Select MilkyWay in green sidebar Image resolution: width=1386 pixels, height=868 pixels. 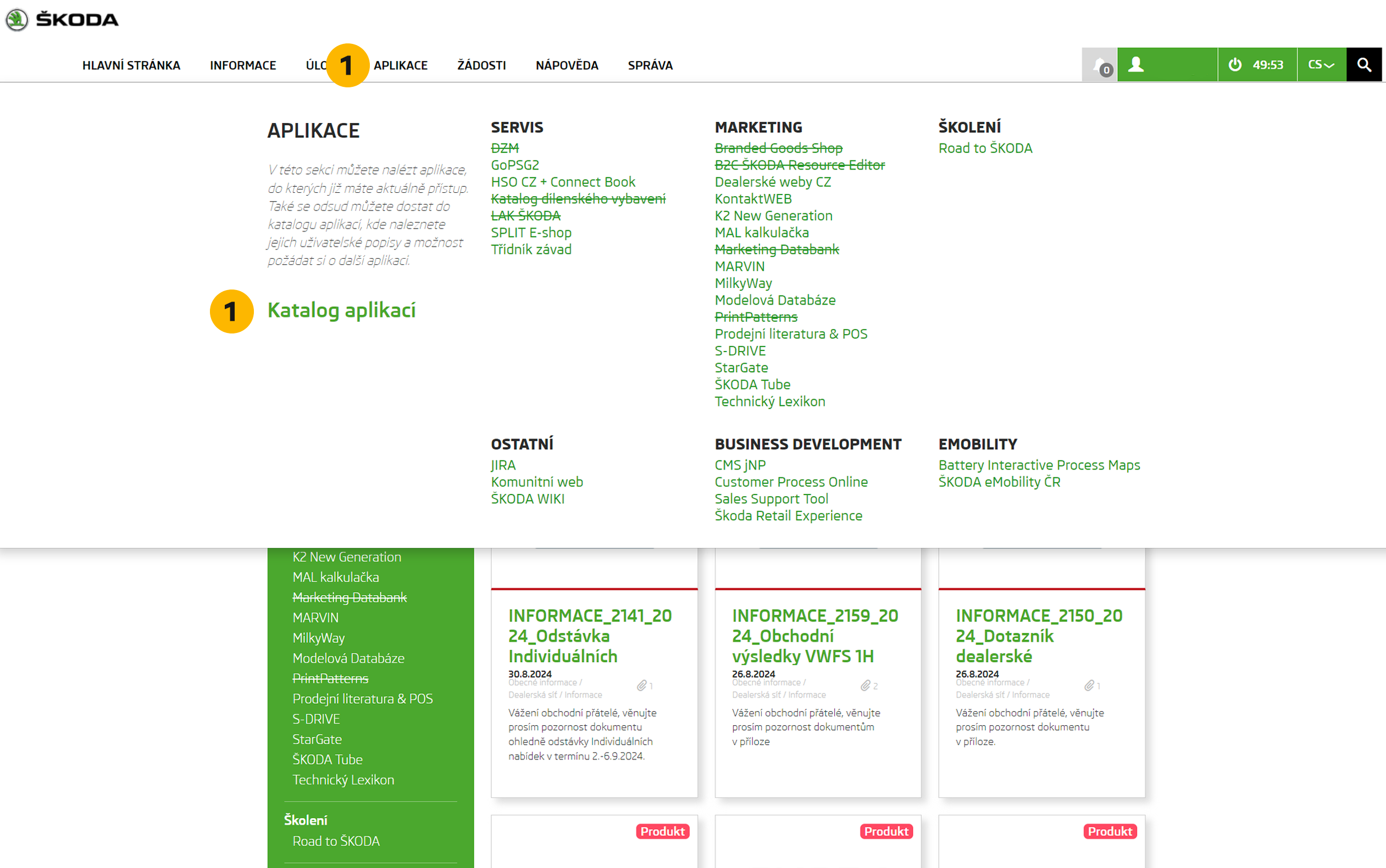point(319,638)
